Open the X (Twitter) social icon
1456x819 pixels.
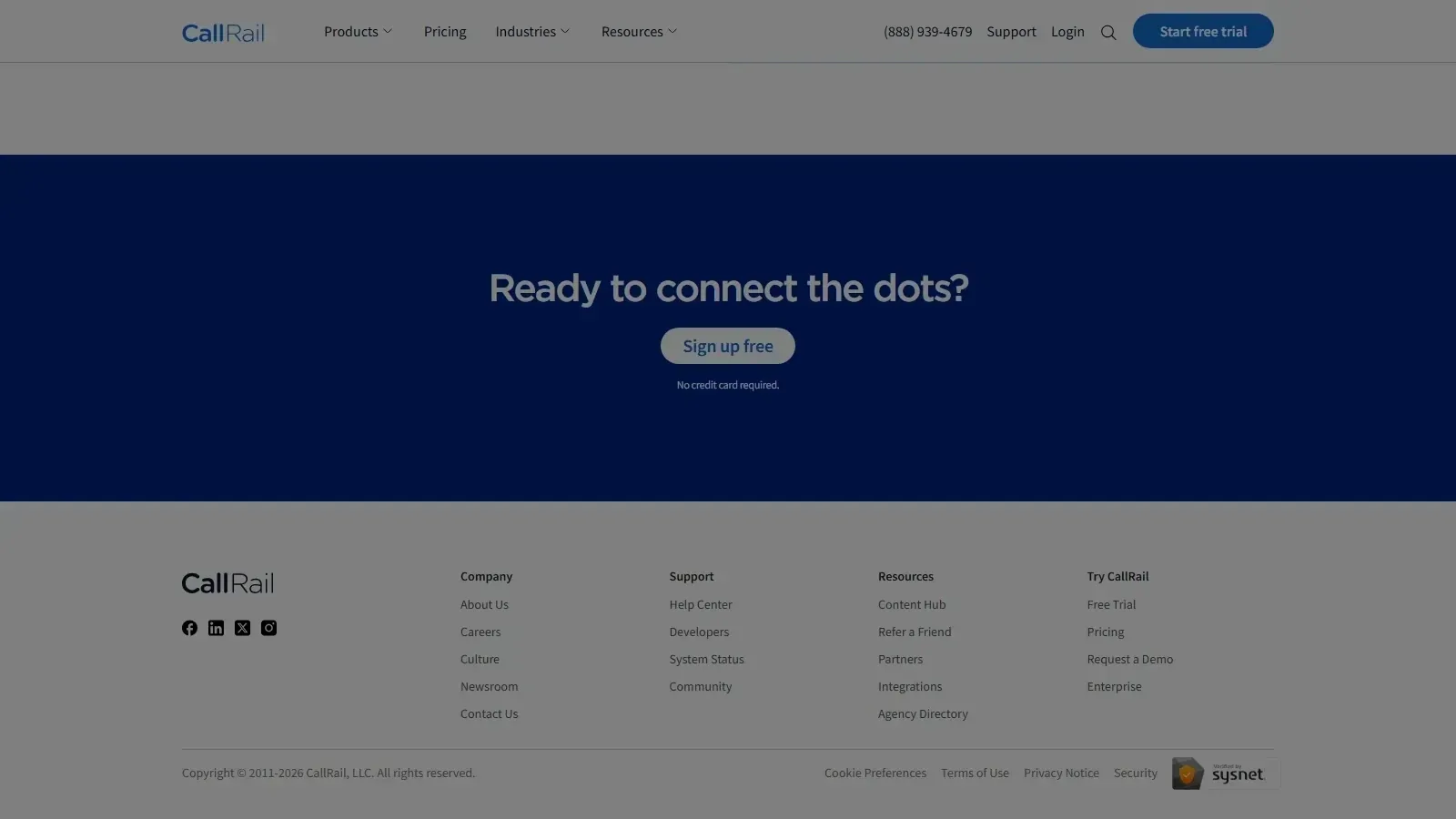point(242,628)
